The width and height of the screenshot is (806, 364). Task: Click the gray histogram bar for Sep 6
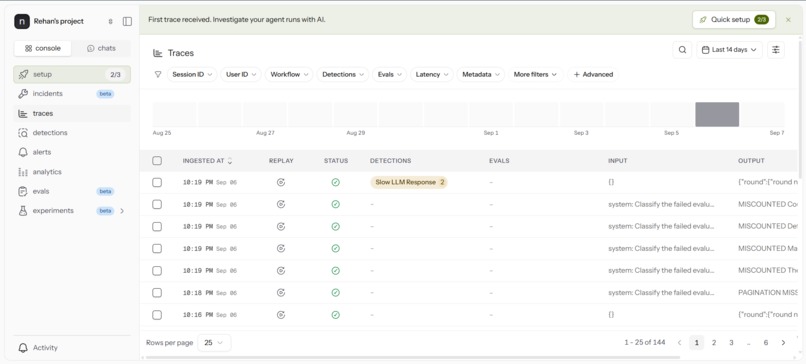[x=717, y=114]
